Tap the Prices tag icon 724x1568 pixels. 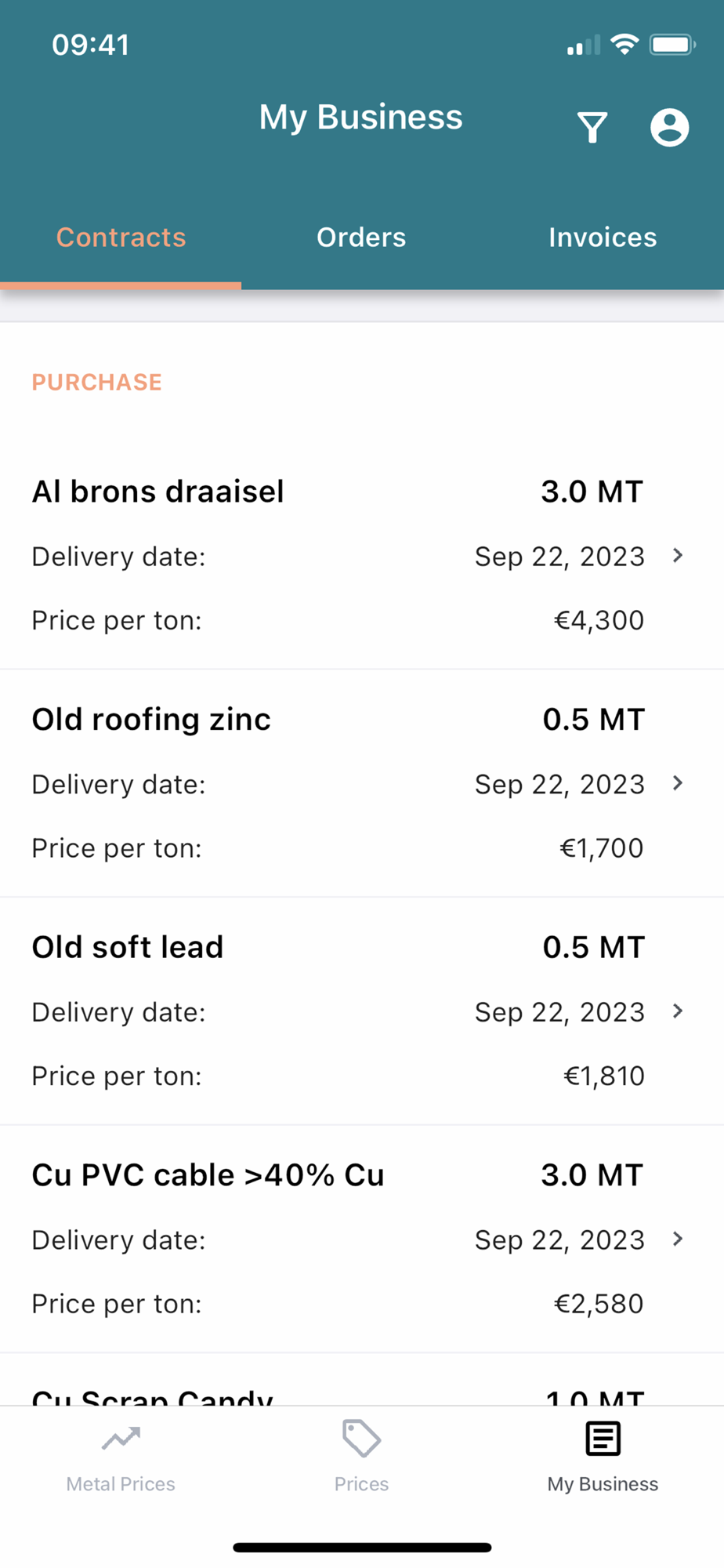(361, 1439)
